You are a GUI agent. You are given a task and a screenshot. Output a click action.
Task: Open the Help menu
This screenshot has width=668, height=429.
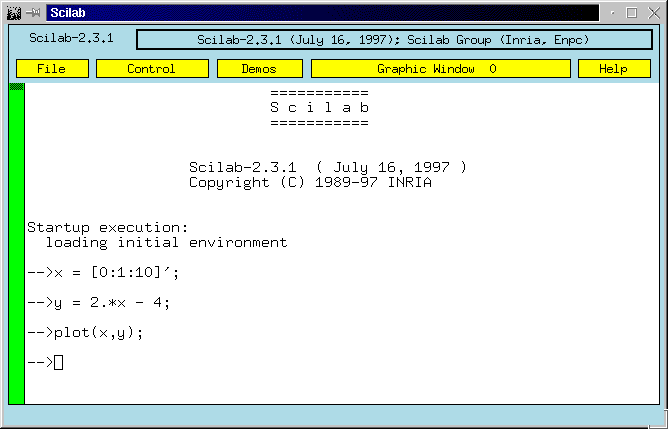614,69
